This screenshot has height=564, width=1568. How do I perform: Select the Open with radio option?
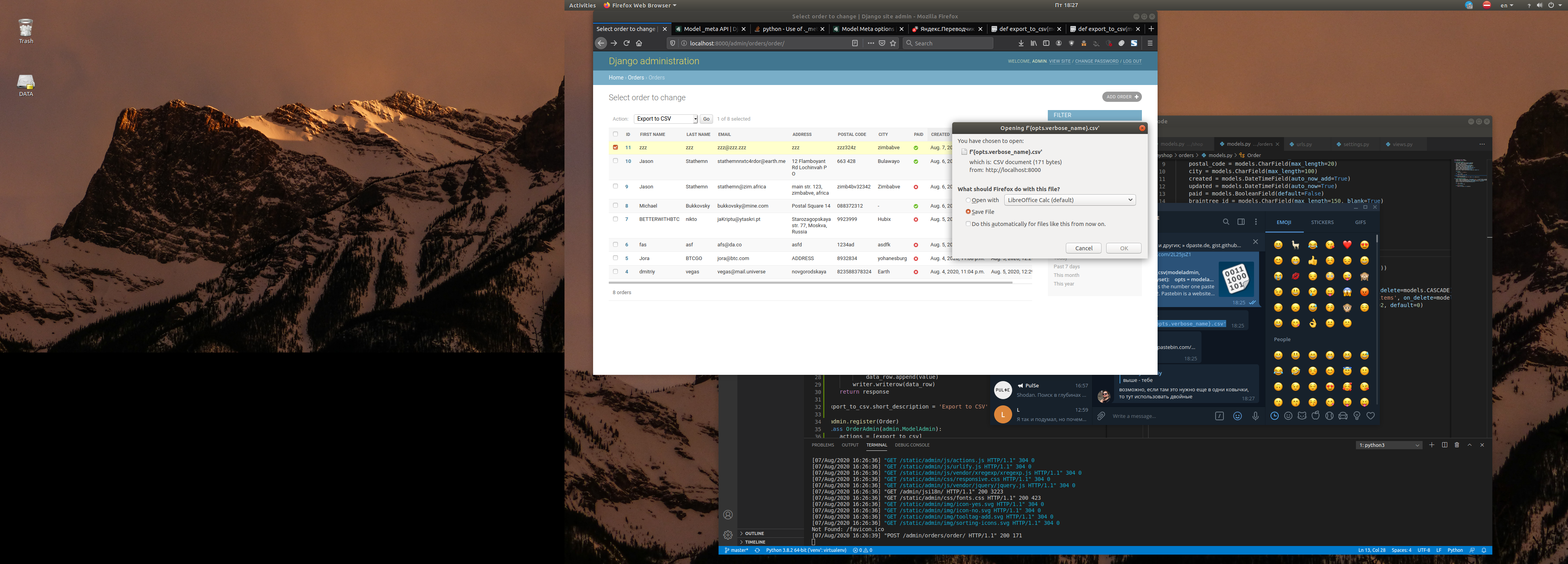coord(968,200)
